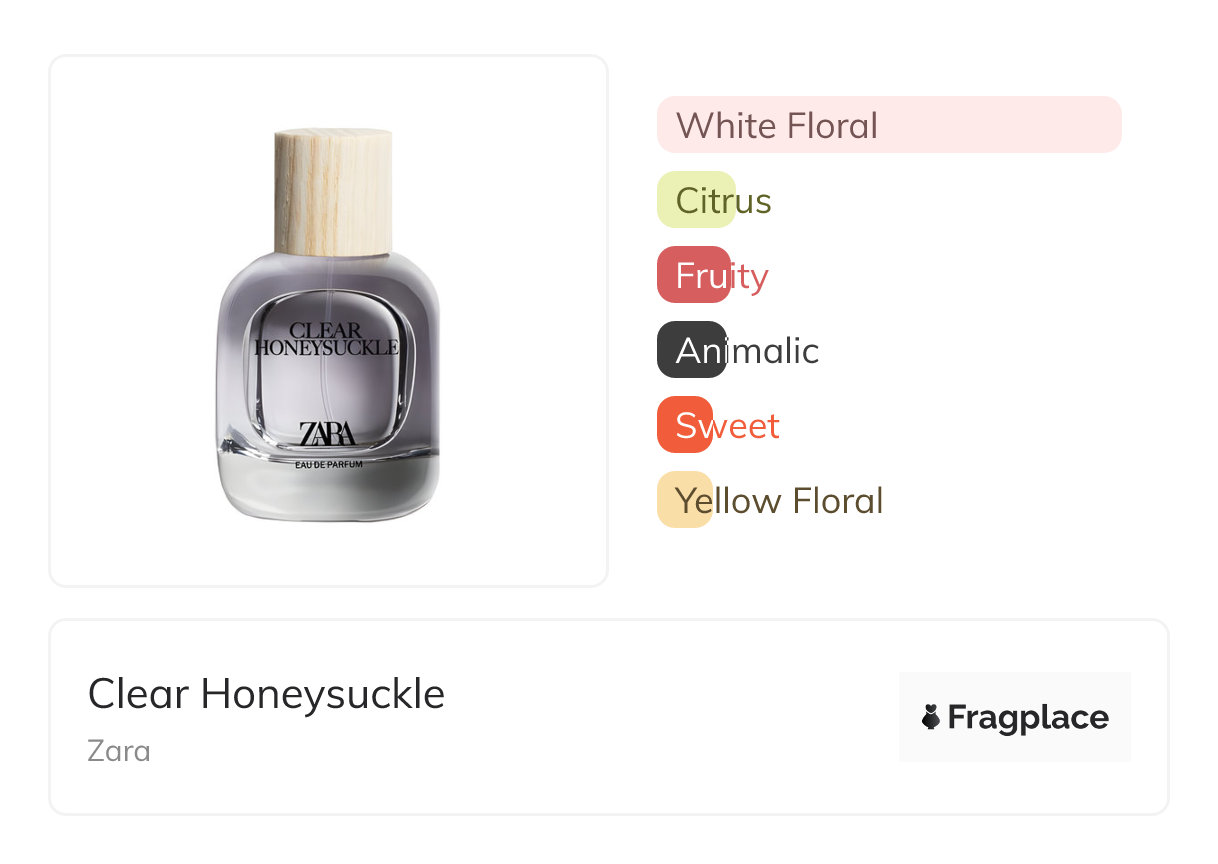Click the ZARA logo printed on bottle
The height and width of the screenshot is (864, 1218).
coord(327,434)
